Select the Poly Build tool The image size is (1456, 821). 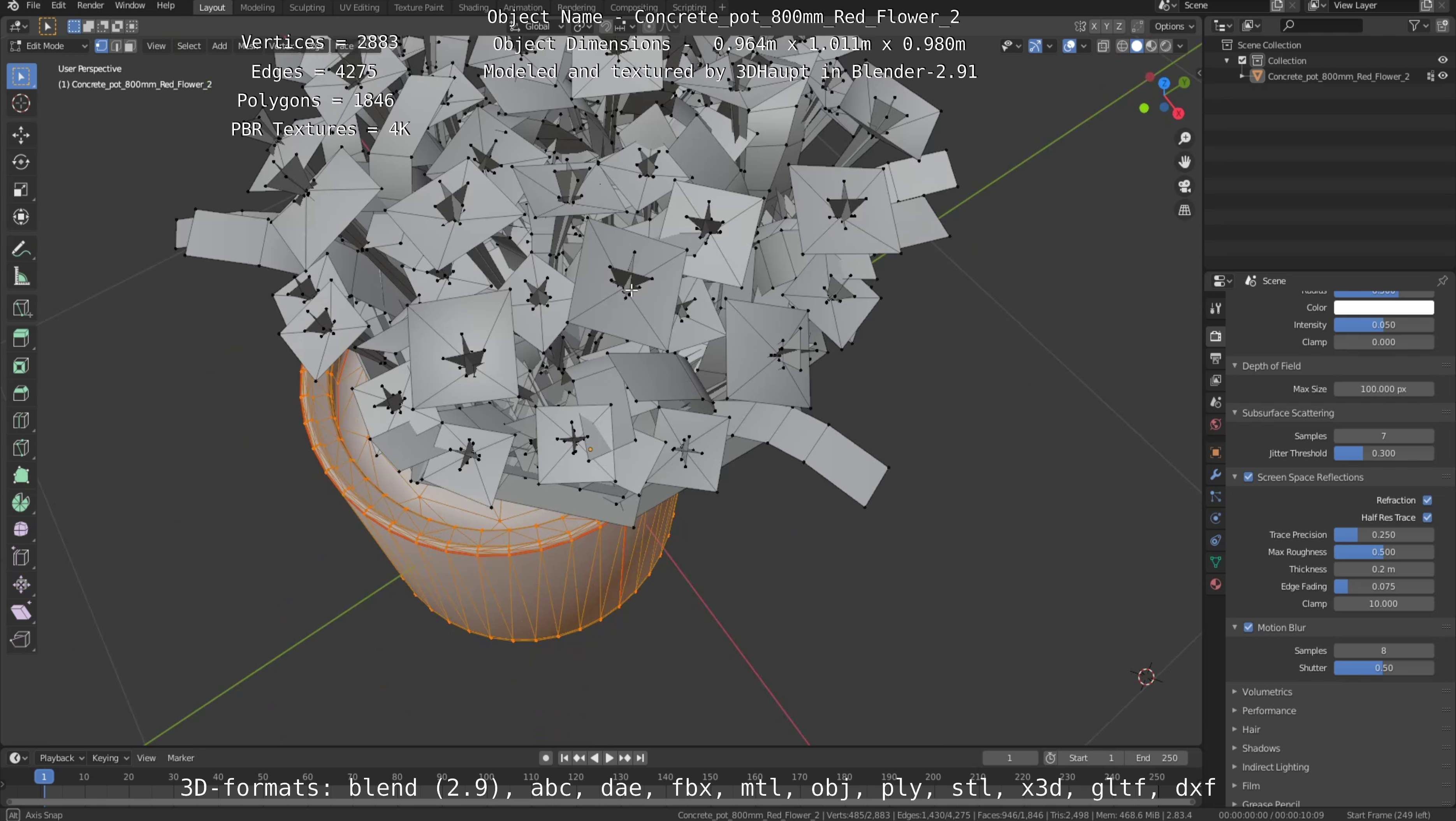coord(21,475)
